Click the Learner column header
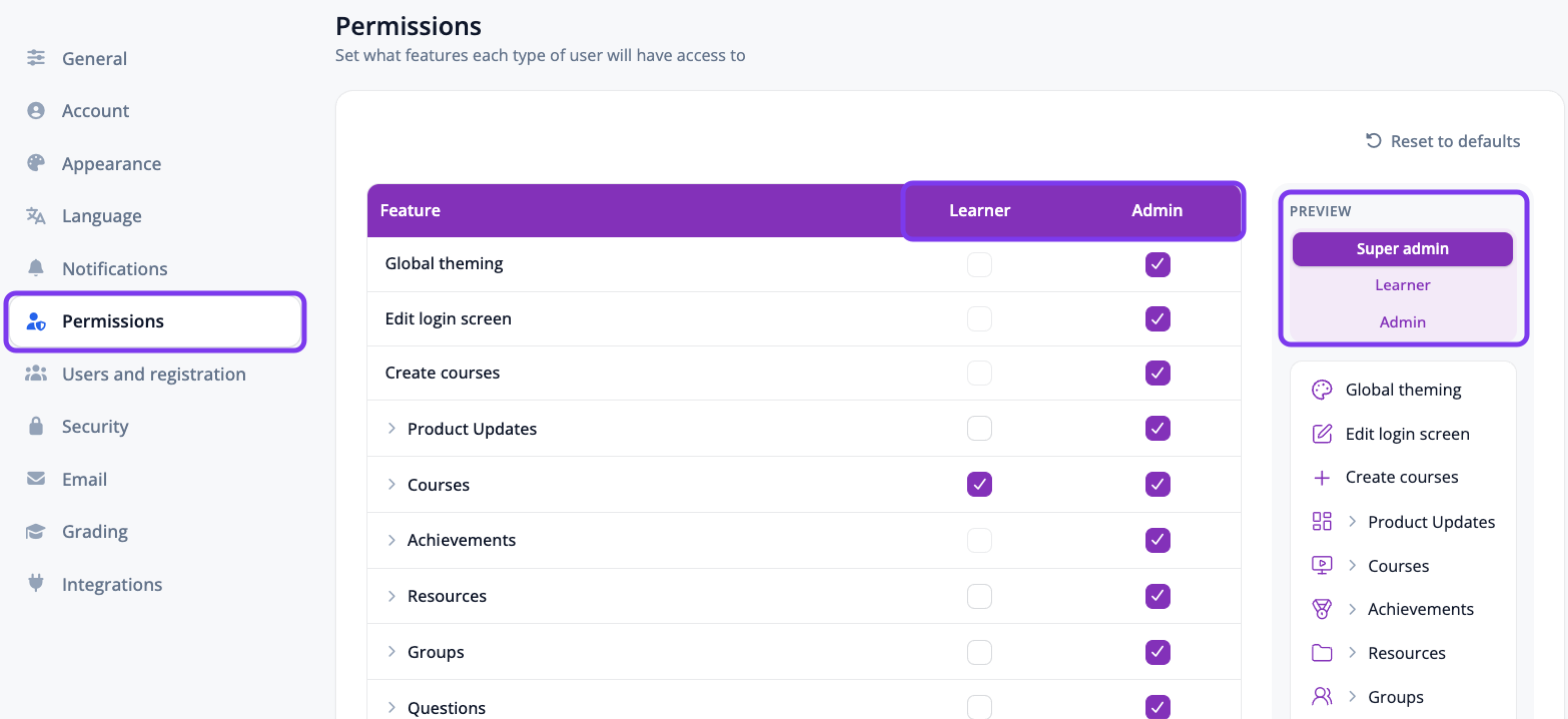The height and width of the screenshot is (719, 1568). [980, 211]
